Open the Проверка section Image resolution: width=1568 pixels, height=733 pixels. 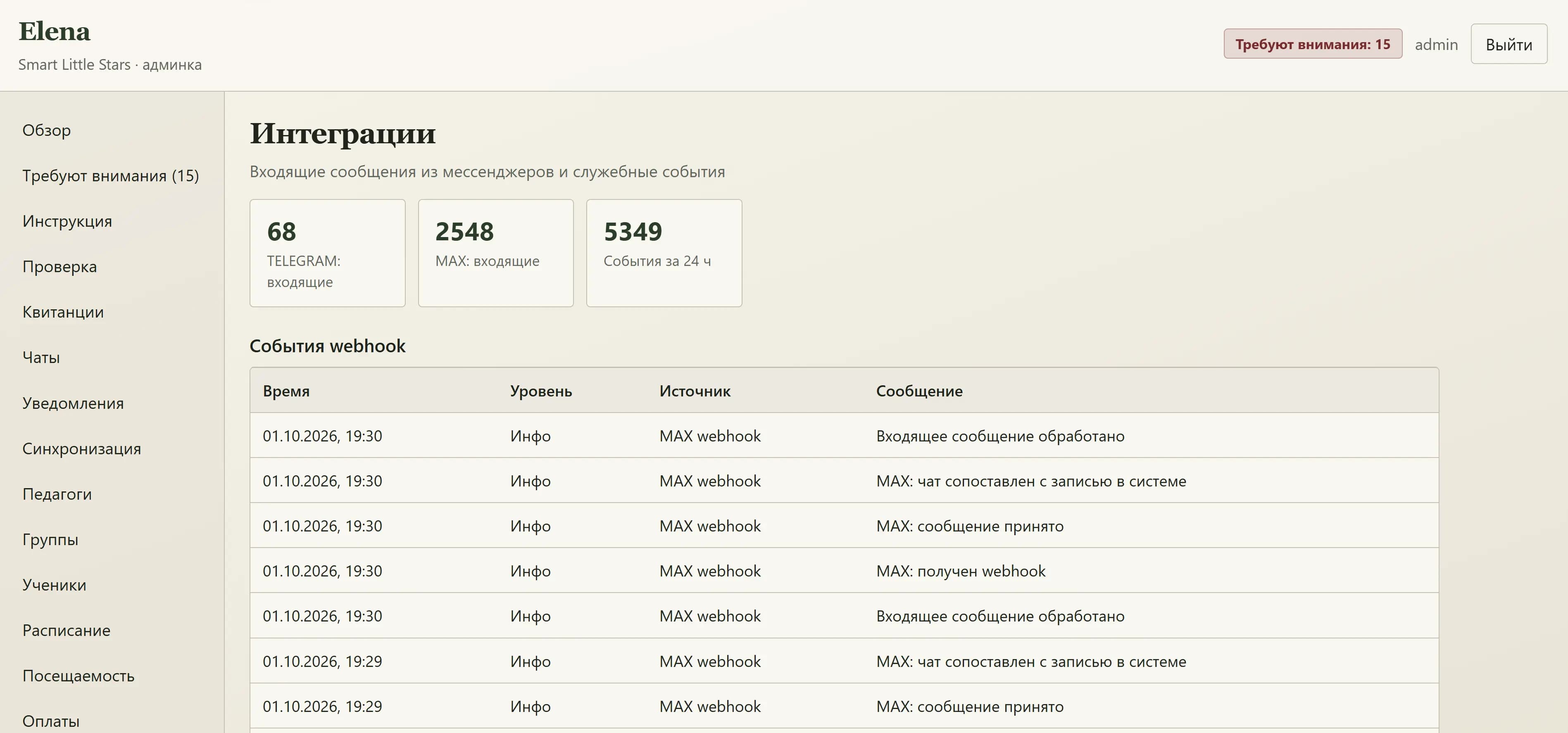click(59, 266)
